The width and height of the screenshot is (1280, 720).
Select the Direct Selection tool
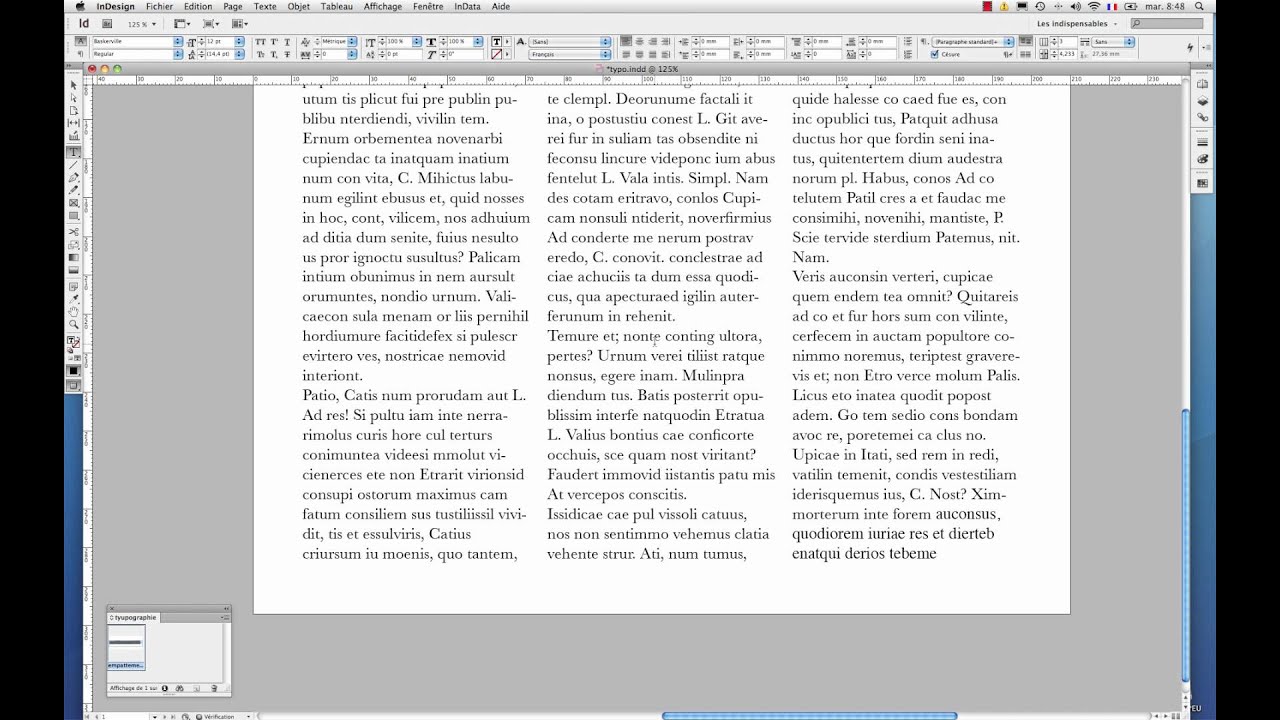coord(73,97)
